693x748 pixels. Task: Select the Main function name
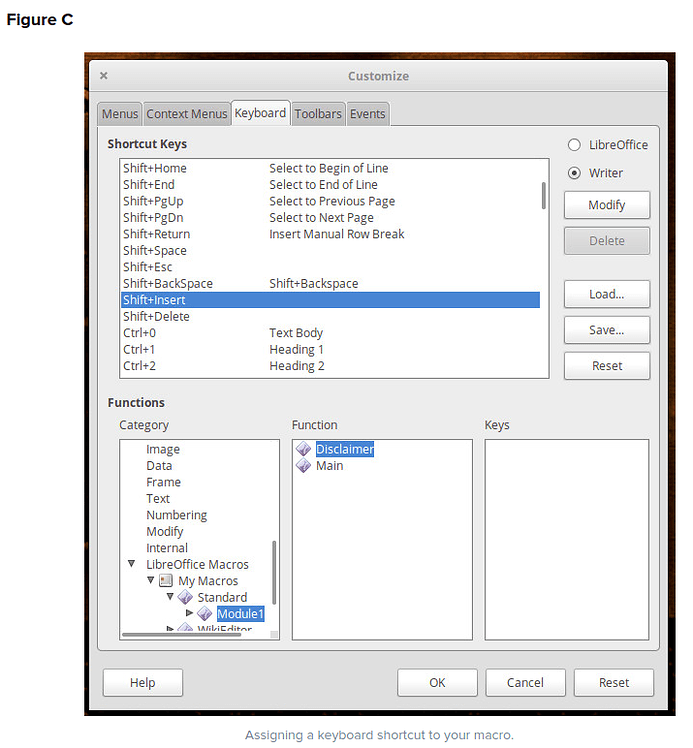330,466
